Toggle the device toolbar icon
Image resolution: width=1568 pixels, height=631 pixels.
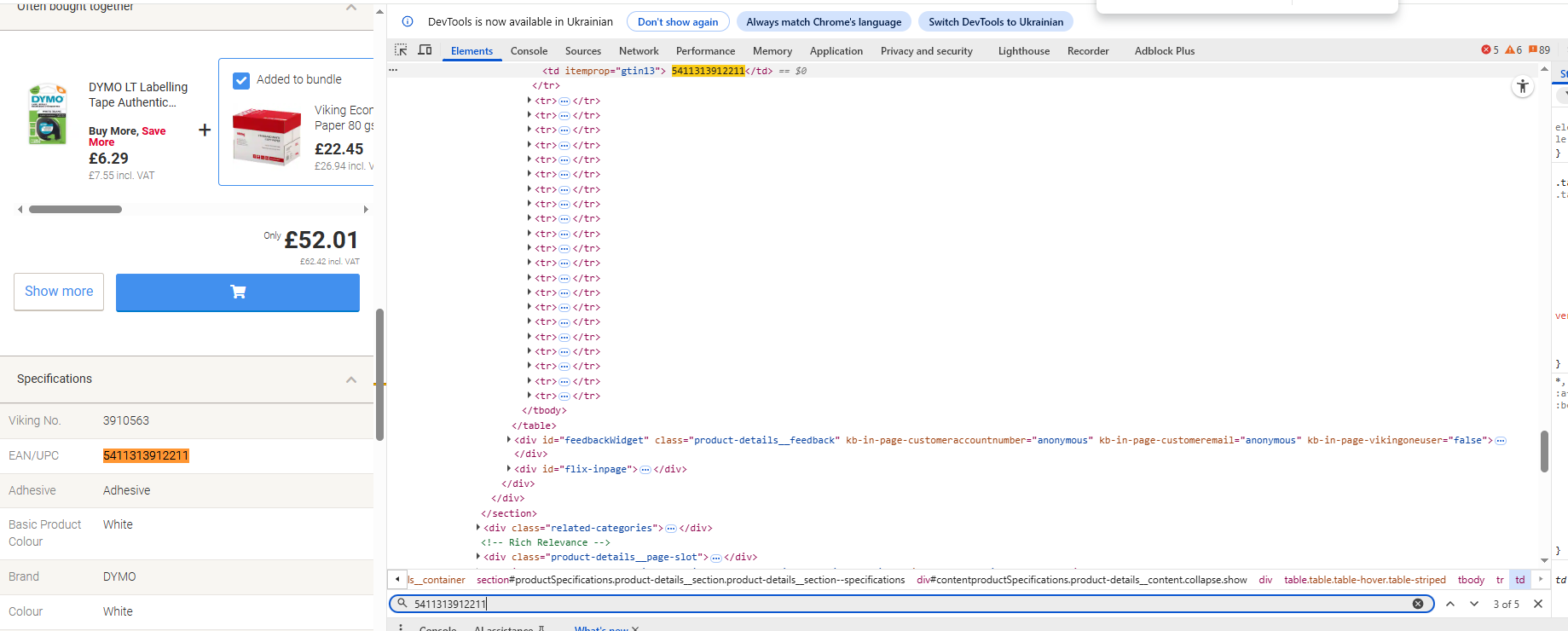[425, 50]
